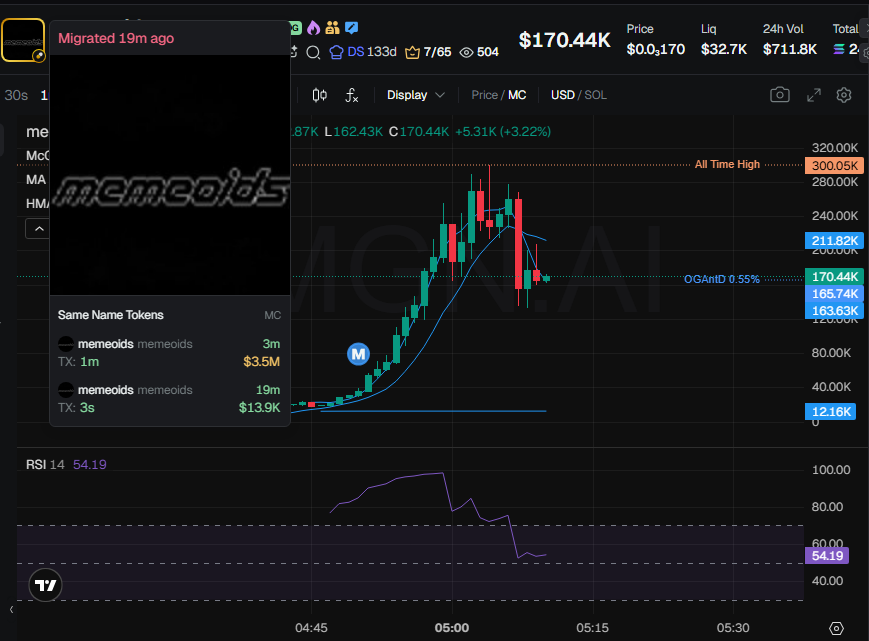The image size is (869, 641).
Task: Collapse the indicator legend chevron
Action: [39, 229]
